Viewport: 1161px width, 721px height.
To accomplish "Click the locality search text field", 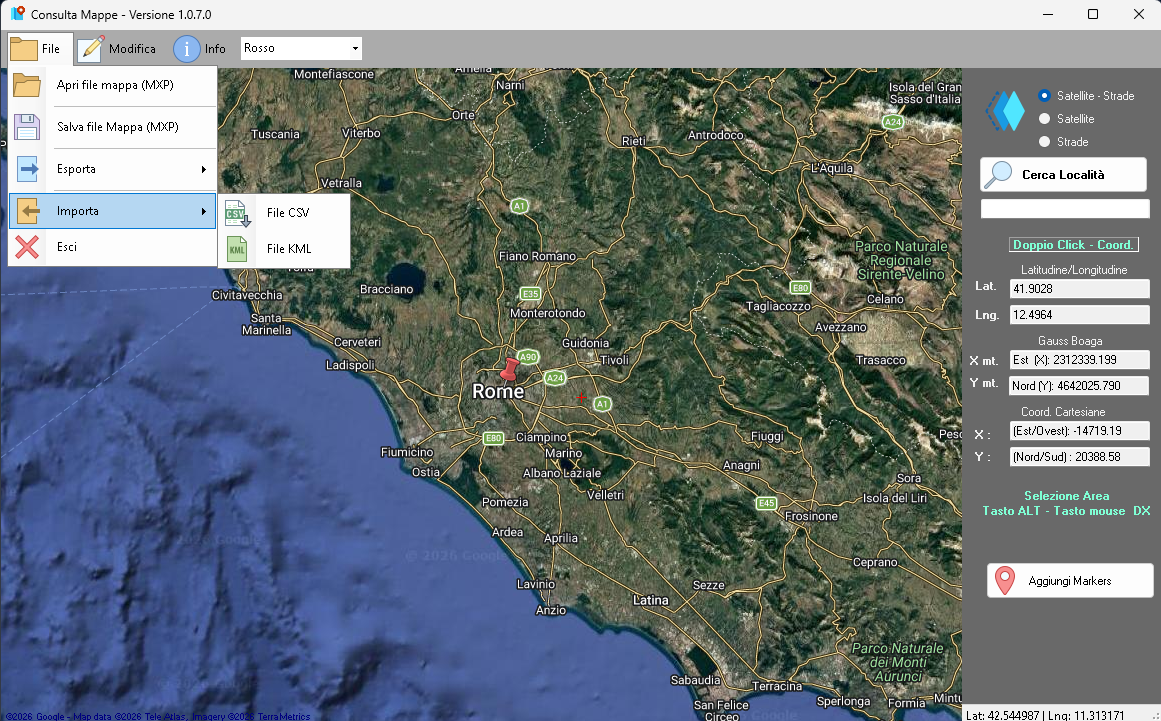I will pos(1065,209).
